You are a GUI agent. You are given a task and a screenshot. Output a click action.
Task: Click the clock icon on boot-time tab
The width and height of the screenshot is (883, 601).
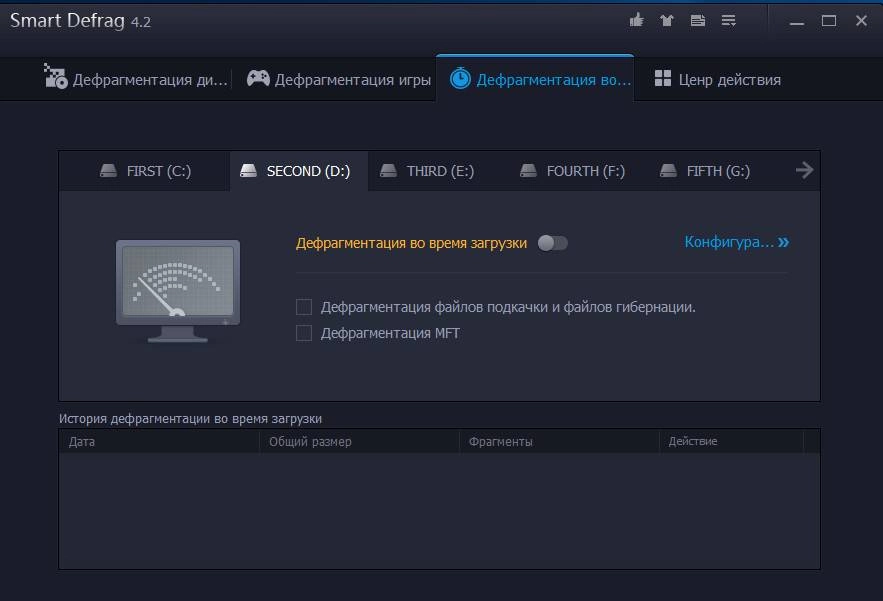460,78
